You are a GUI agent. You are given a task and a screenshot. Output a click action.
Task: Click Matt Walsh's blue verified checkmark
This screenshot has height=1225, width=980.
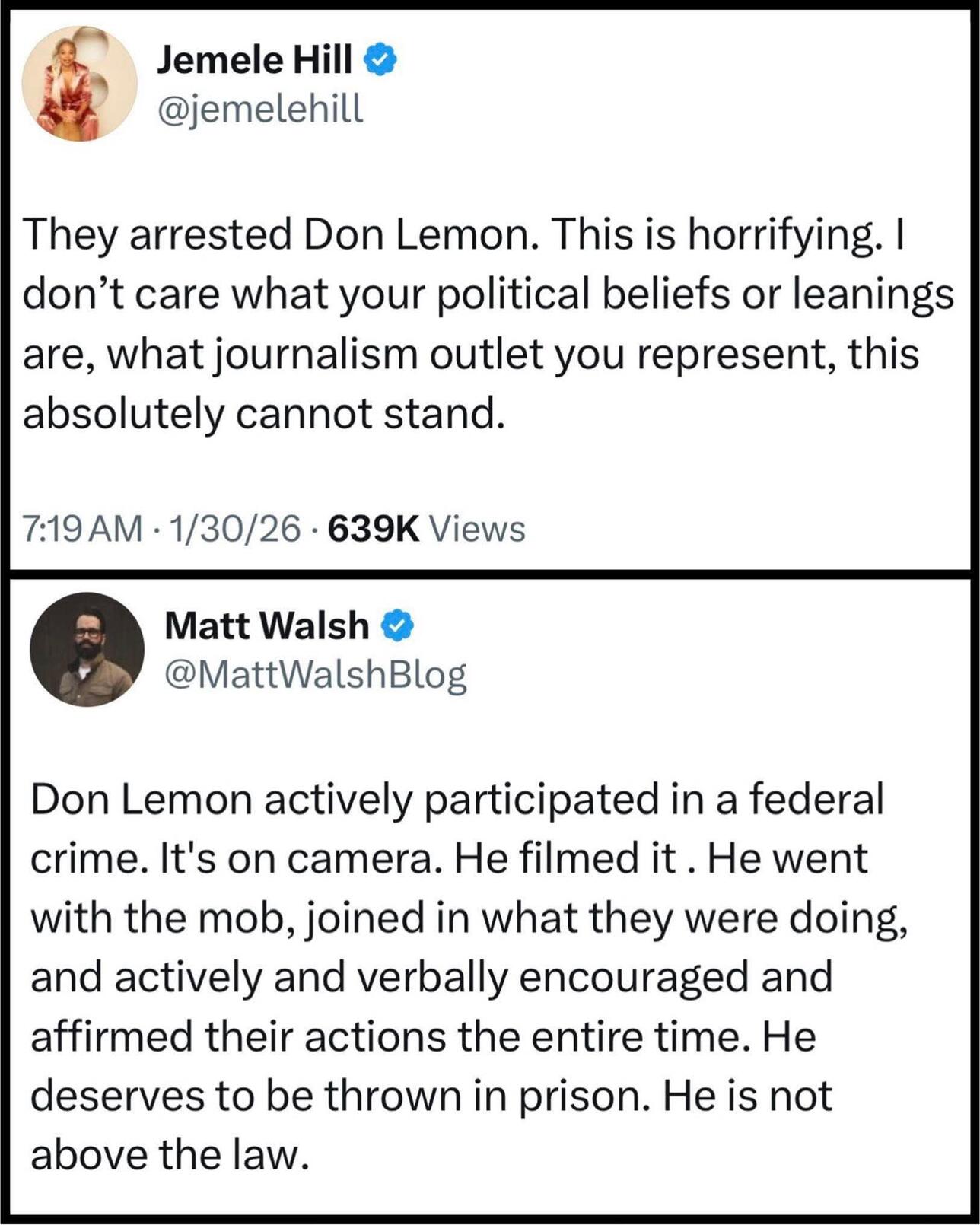(397, 626)
